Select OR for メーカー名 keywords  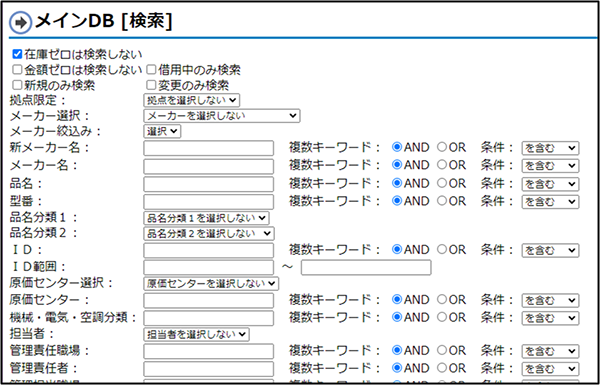tap(442, 165)
